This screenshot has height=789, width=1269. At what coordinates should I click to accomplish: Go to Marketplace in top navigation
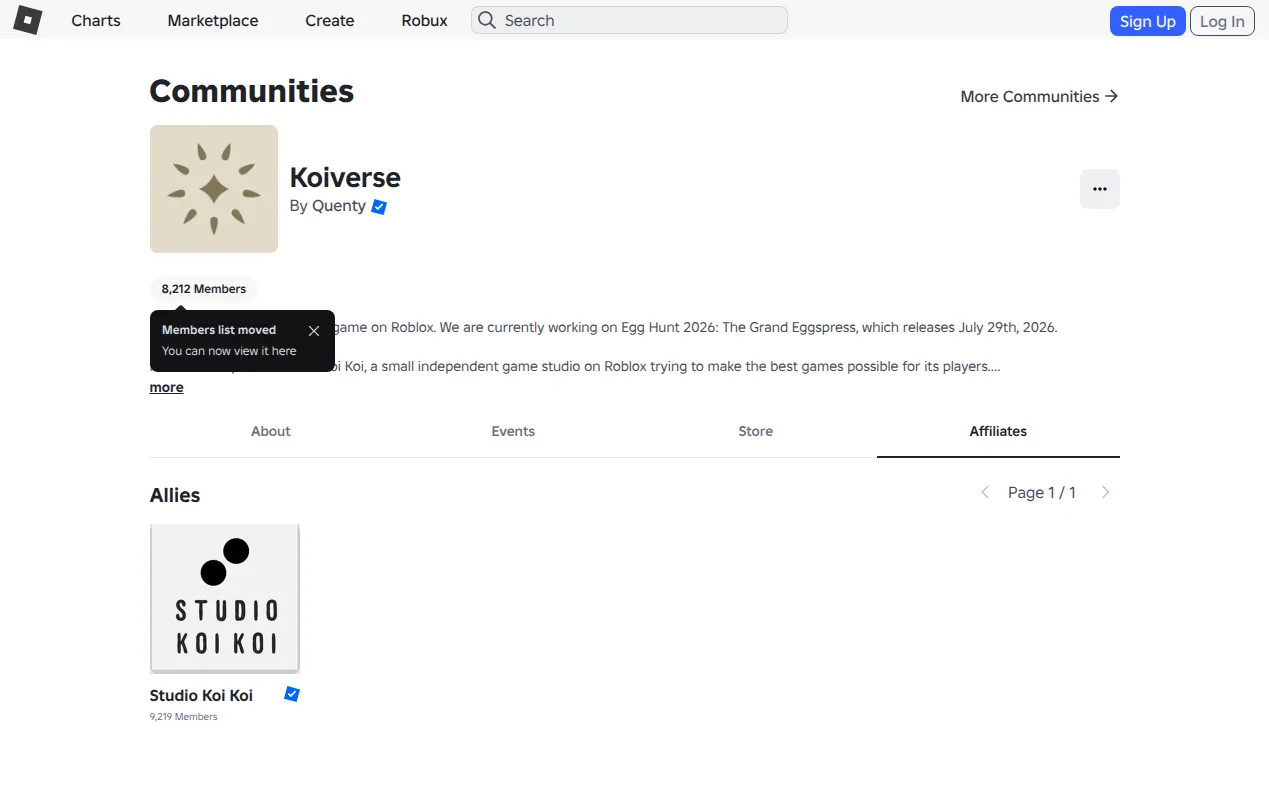[213, 20]
